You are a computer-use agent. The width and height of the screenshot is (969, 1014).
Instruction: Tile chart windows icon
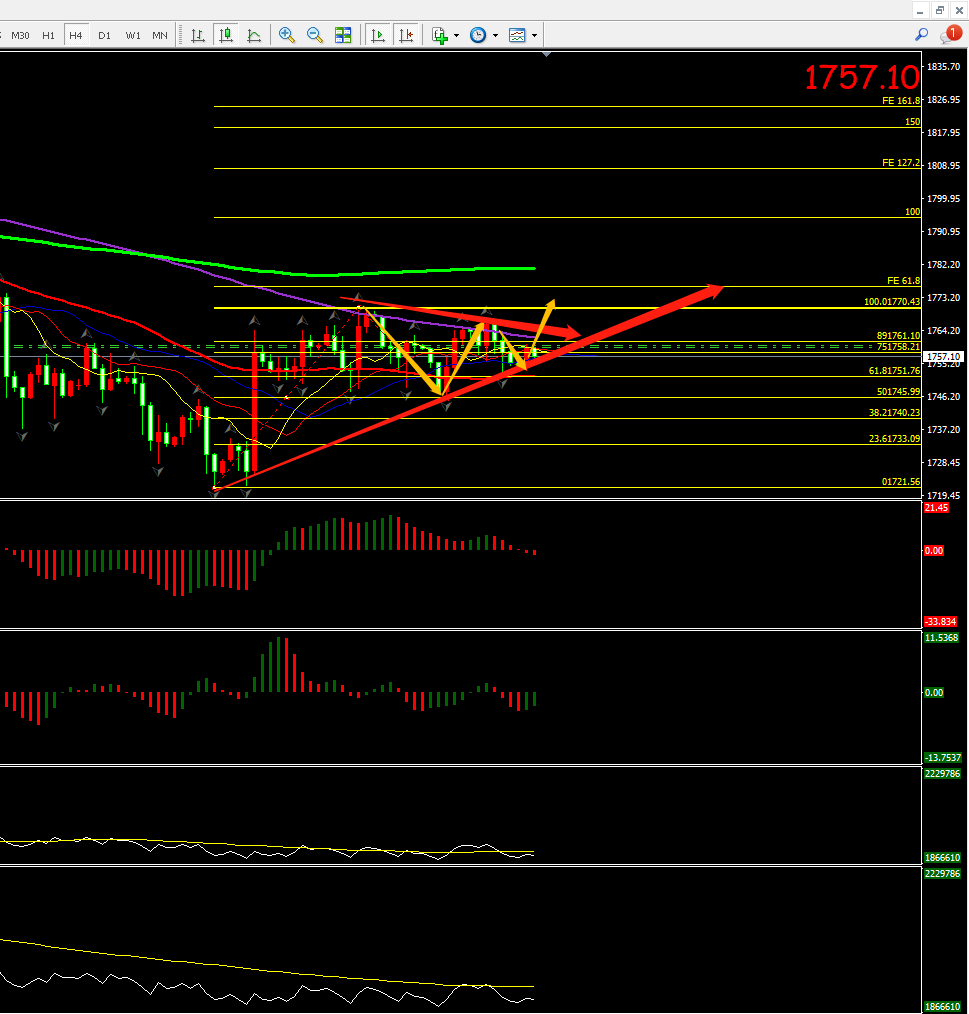(x=343, y=35)
